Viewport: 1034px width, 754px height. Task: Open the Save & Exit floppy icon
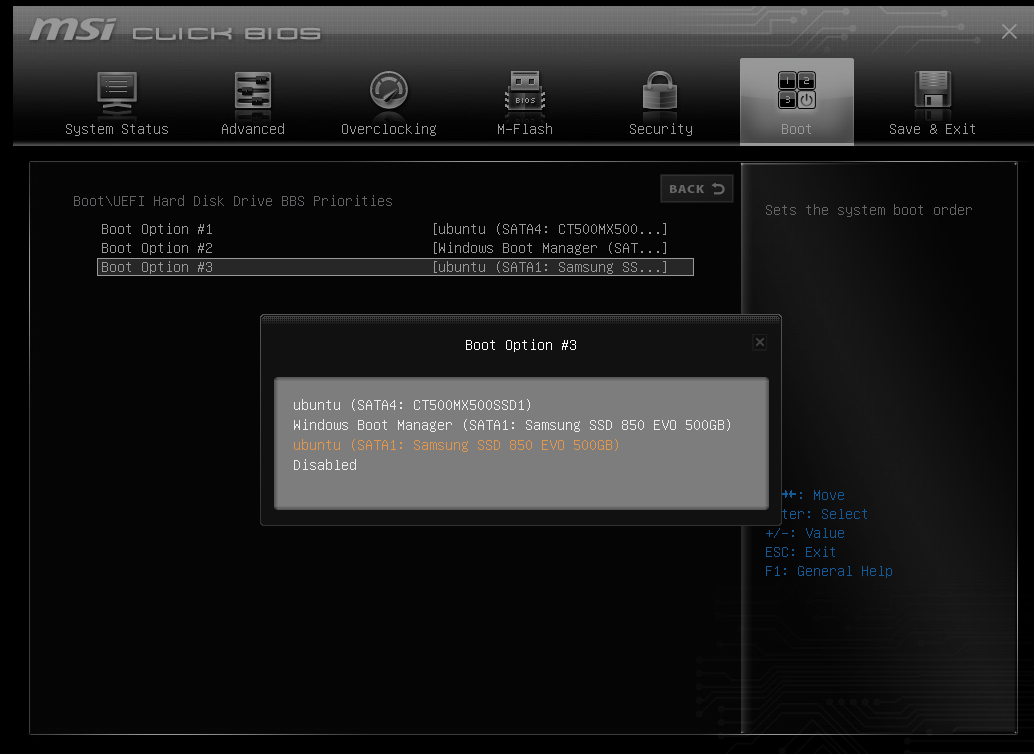pos(932,90)
